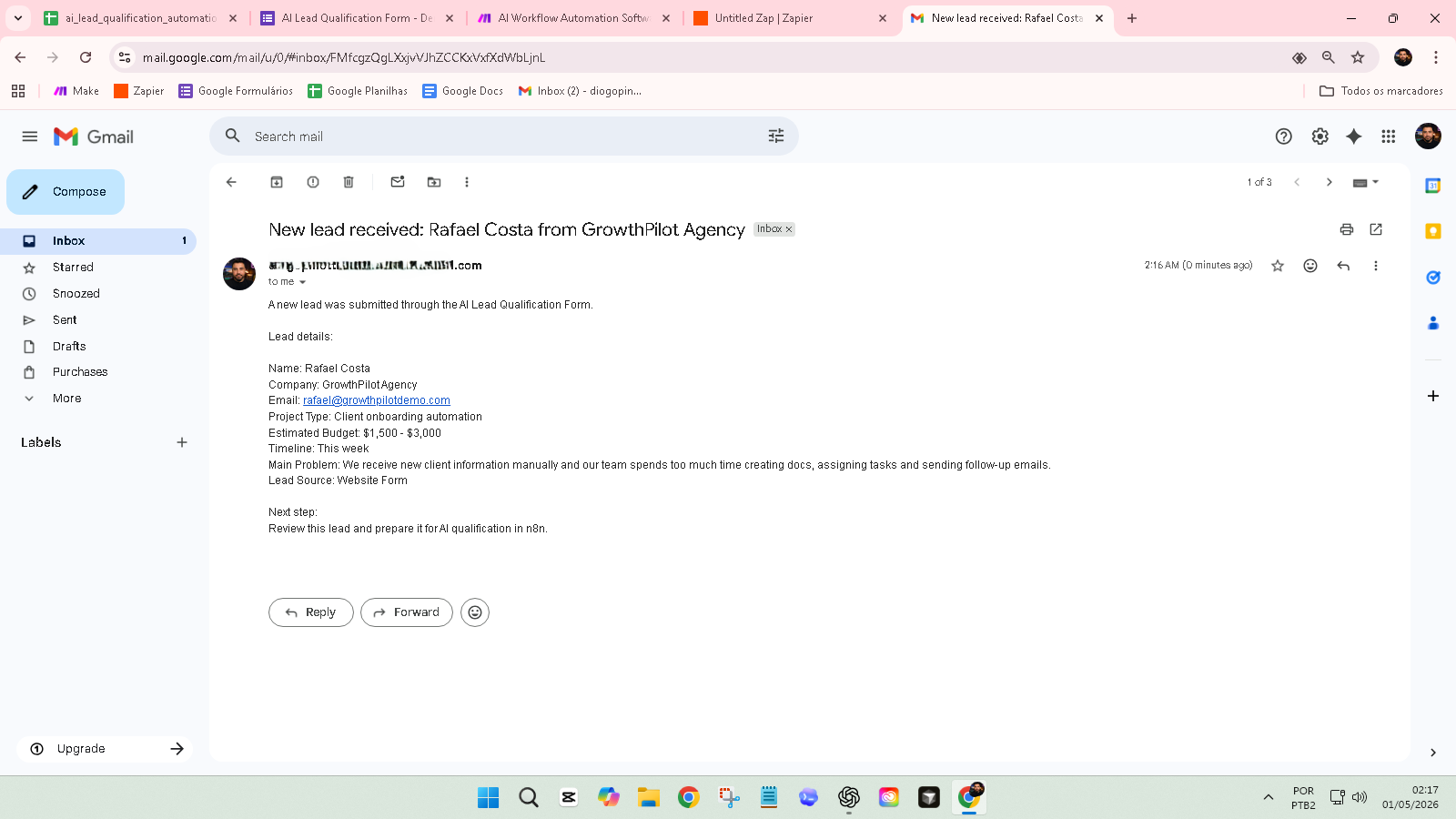1456x819 pixels.
Task: Compose a new email
Action: coord(66,192)
